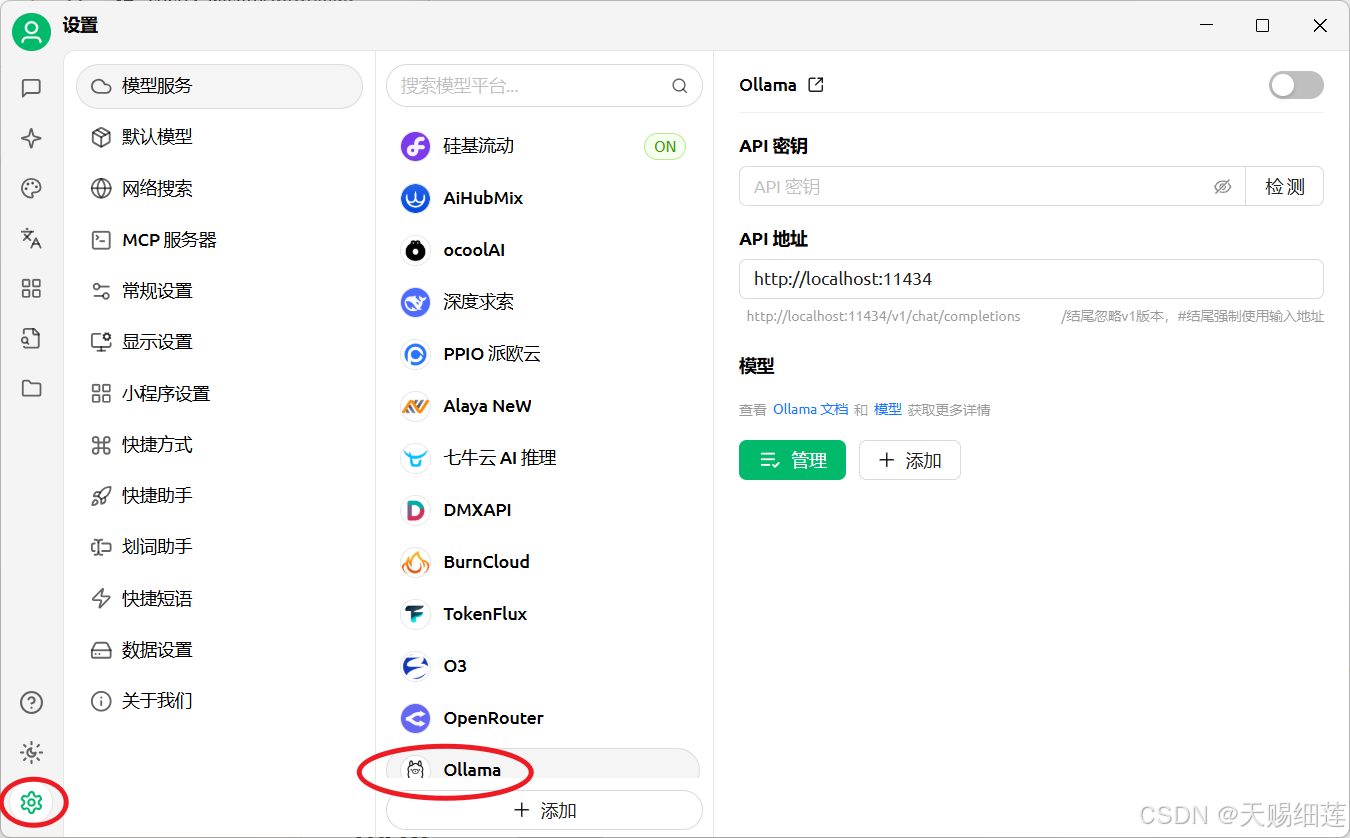
Task: Select the BurnCloud provider
Action: (x=544, y=562)
